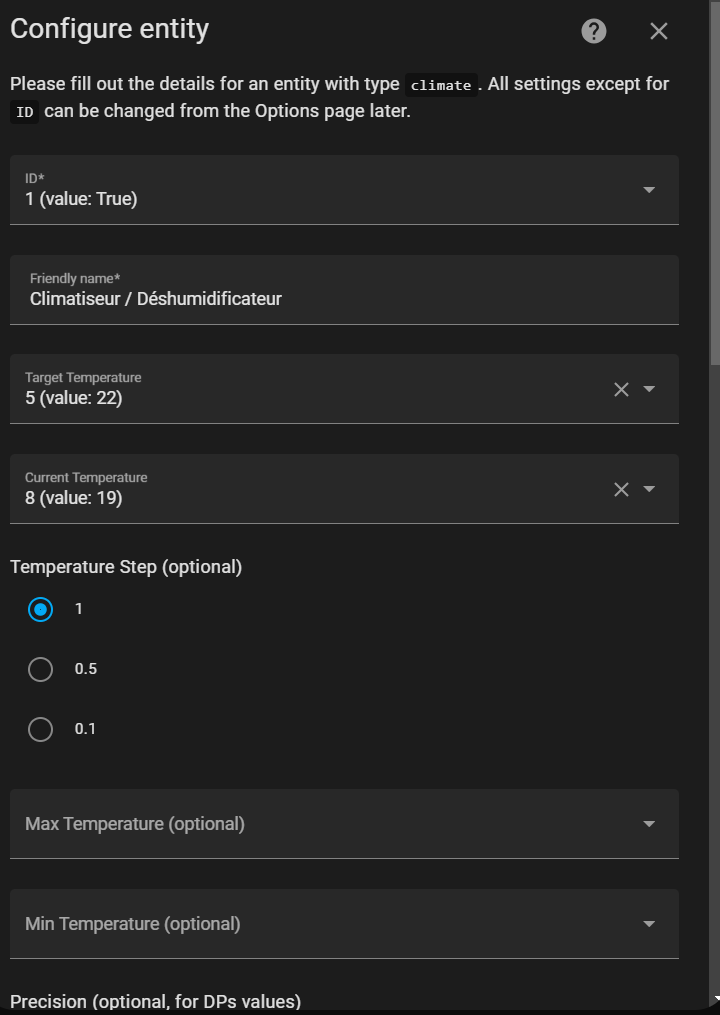Select temperature step 0.1 radio button

coord(41,729)
